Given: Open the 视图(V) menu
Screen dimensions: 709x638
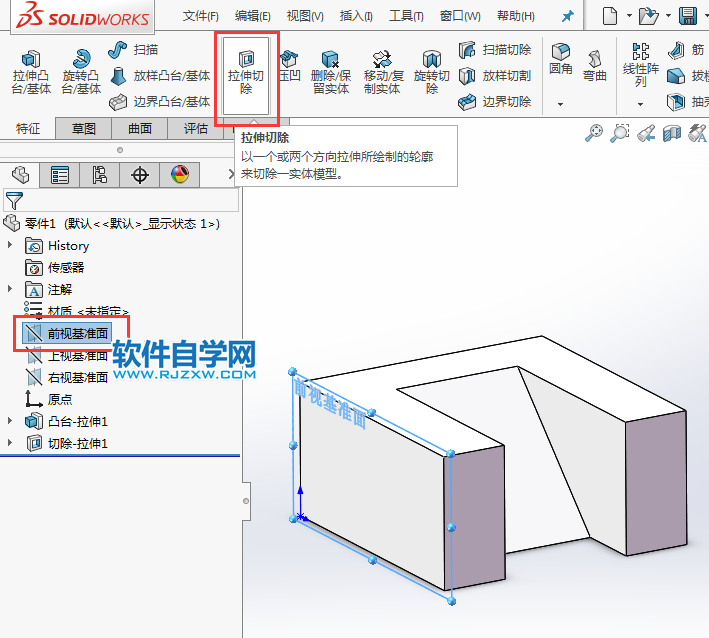Looking at the screenshot, I should pyautogui.click(x=305, y=17).
